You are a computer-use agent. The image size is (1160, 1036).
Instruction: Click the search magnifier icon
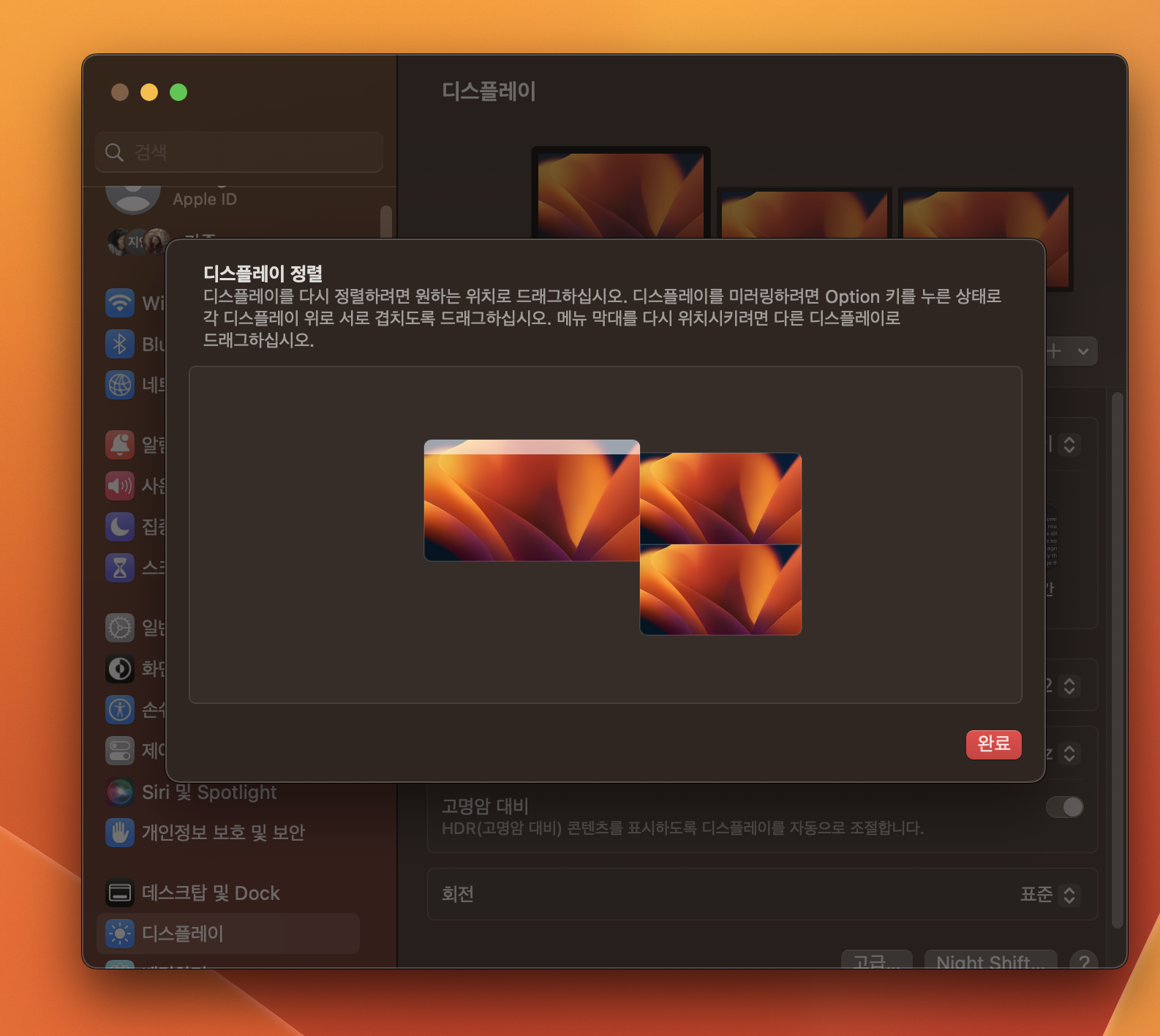(x=114, y=152)
